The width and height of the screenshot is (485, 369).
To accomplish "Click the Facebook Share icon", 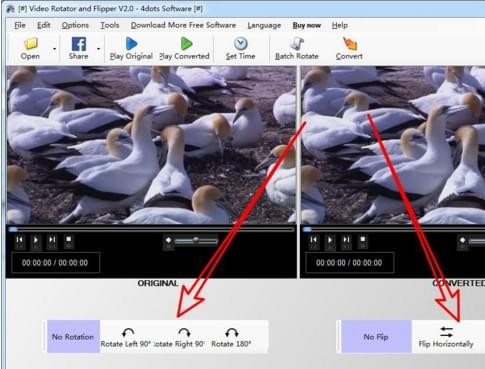I will click(x=78, y=44).
